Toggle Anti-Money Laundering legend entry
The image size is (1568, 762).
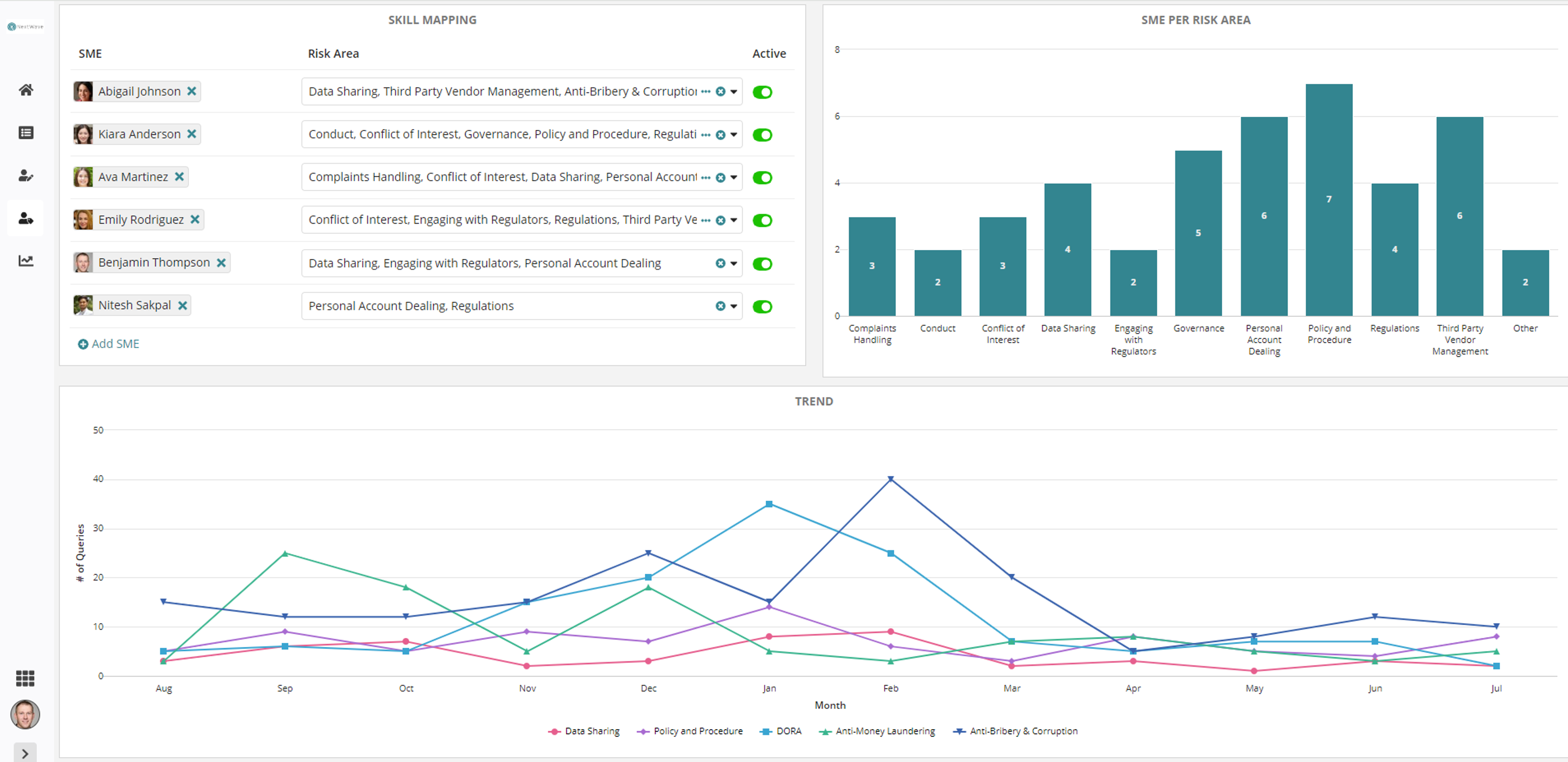[x=877, y=731]
